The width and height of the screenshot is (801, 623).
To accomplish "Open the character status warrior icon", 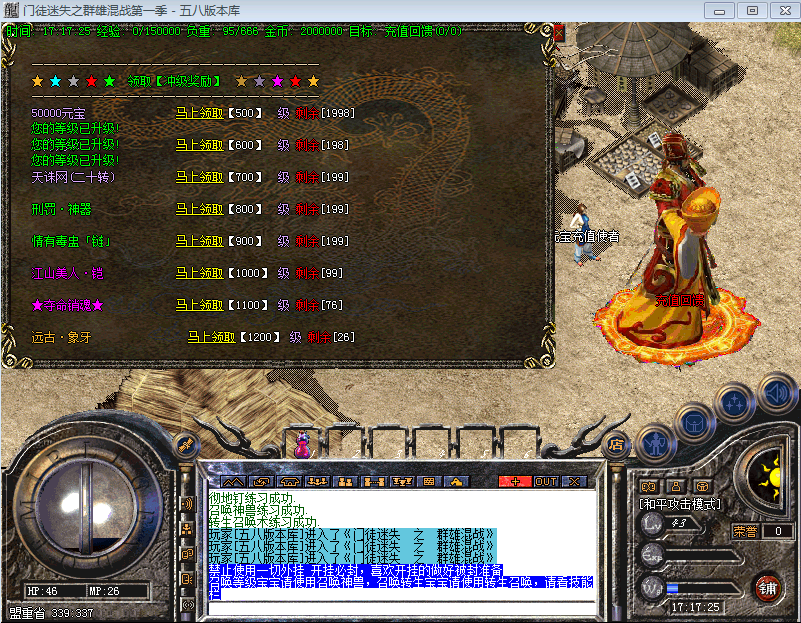I will (x=656, y=443).
